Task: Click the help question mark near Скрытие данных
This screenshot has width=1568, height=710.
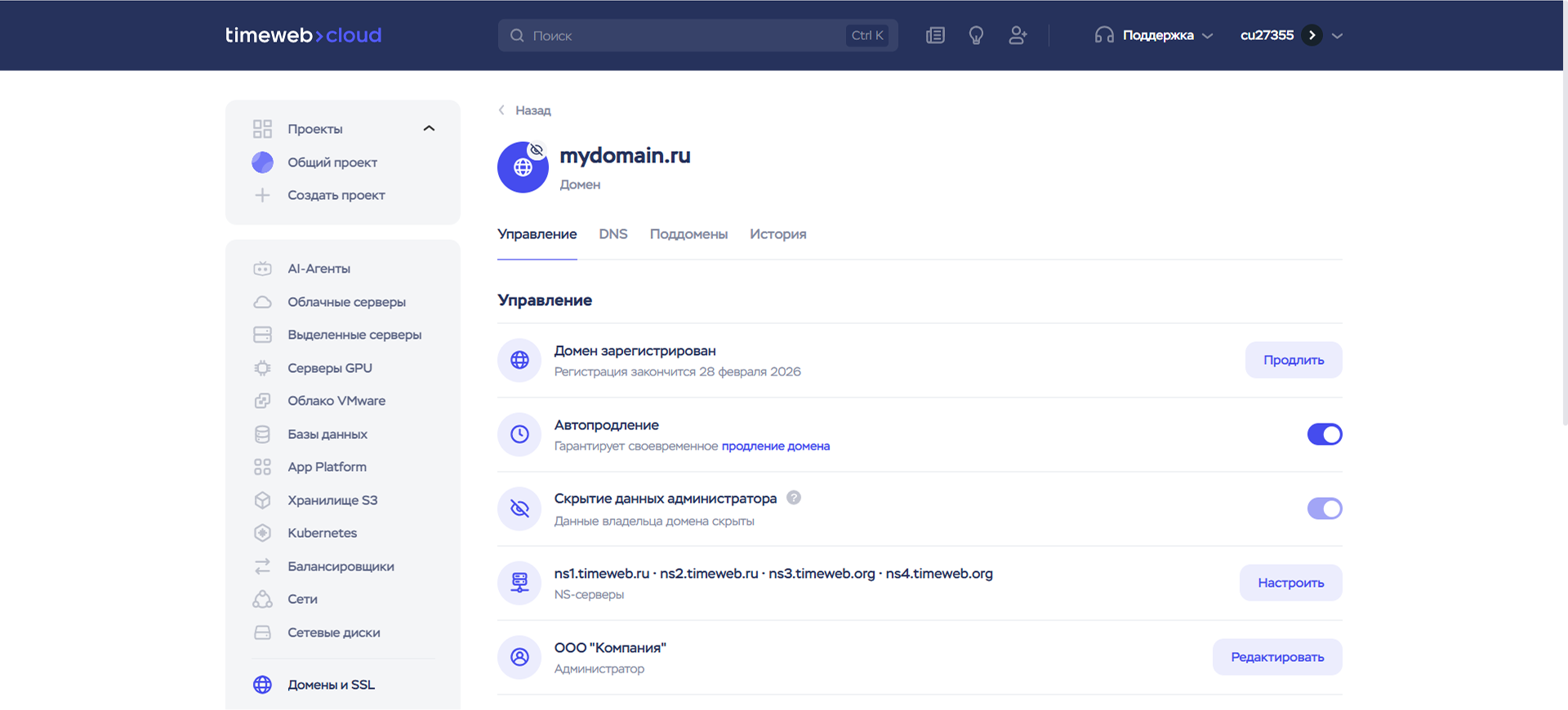Action: pos(794,498)
